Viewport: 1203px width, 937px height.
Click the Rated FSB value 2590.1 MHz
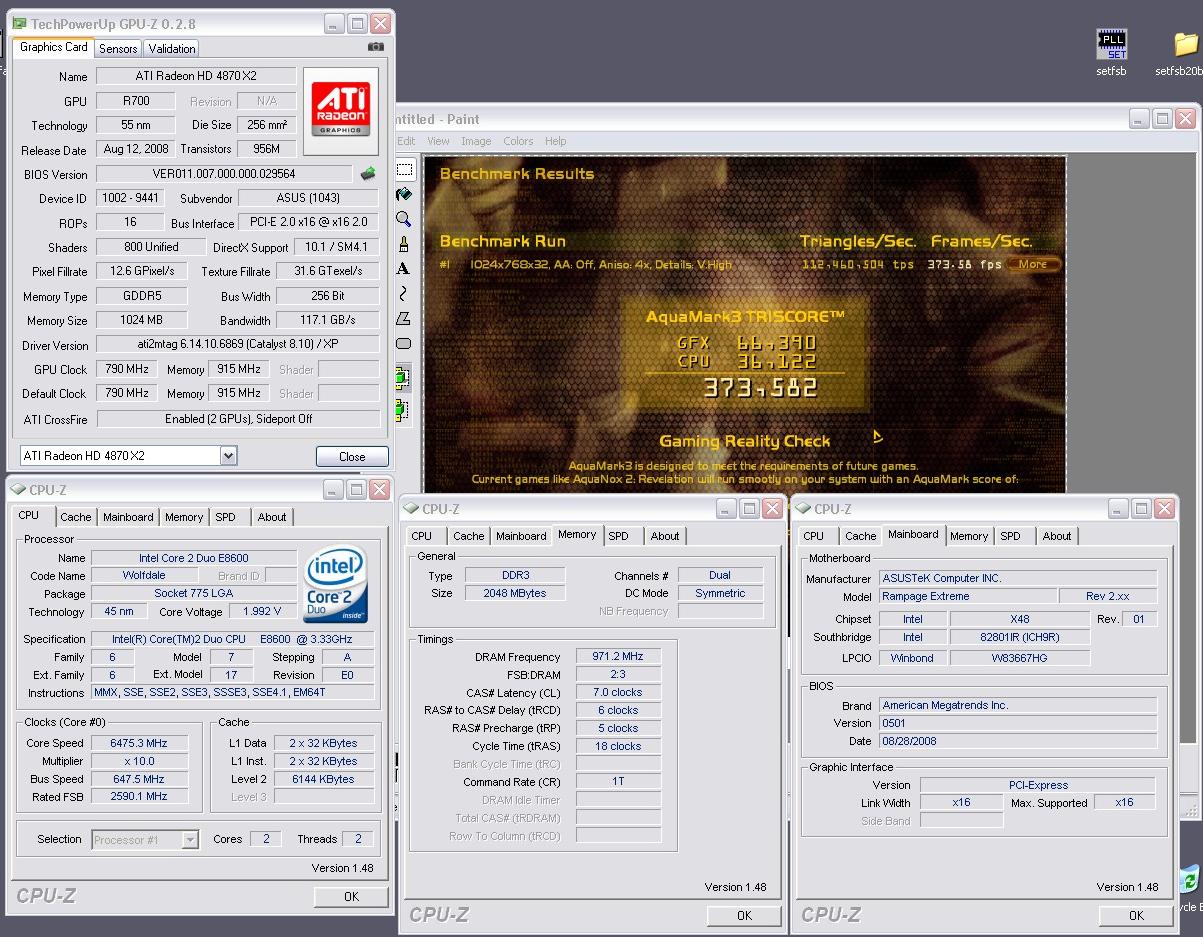pyautogui.click(x=139, y=797)
